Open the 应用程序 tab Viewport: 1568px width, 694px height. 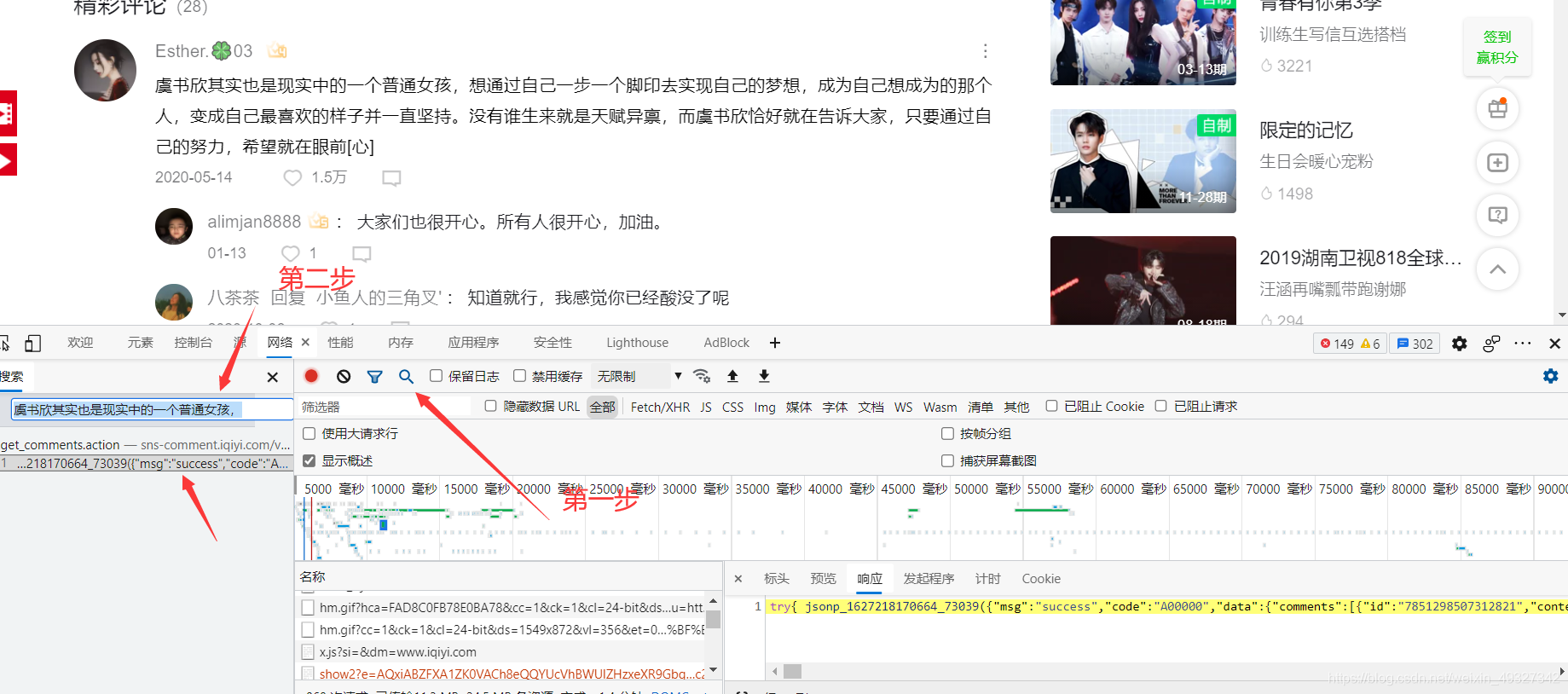coord(473,343)
